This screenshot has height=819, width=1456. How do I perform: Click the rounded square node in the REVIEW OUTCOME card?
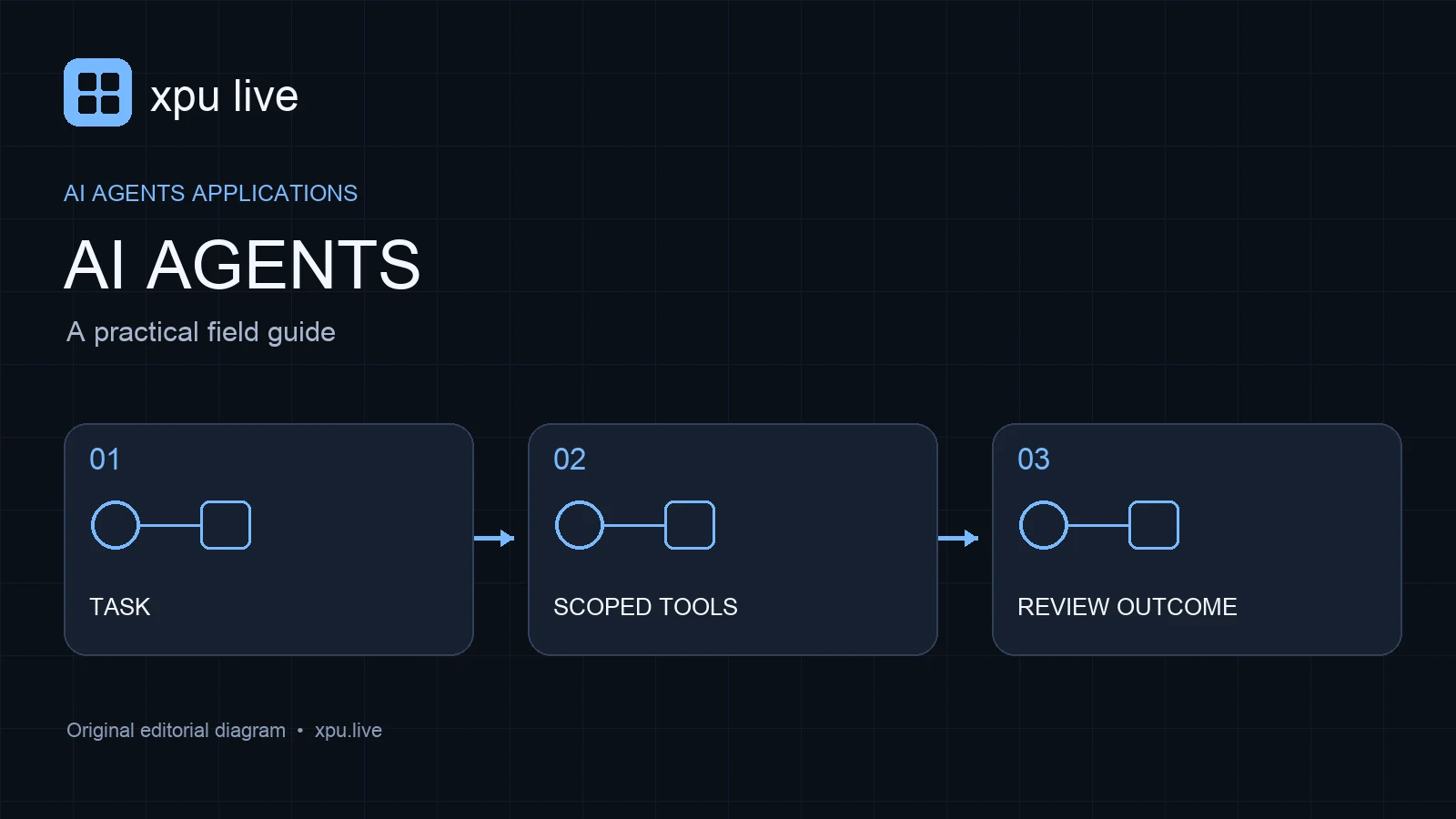[1154, 525]
